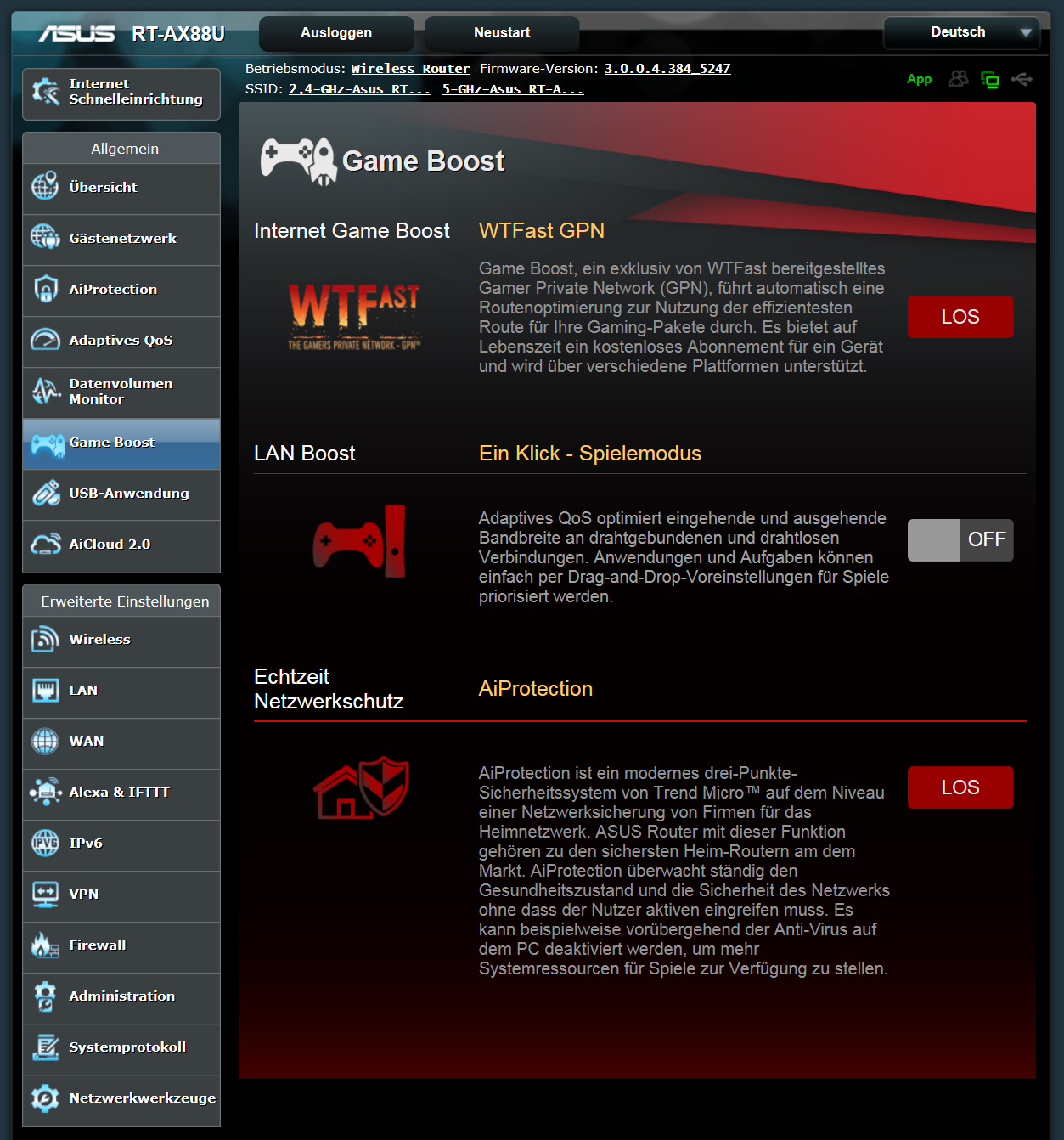
Task: Click the Firewall flame icon
Action: click(x=45, y=945)
